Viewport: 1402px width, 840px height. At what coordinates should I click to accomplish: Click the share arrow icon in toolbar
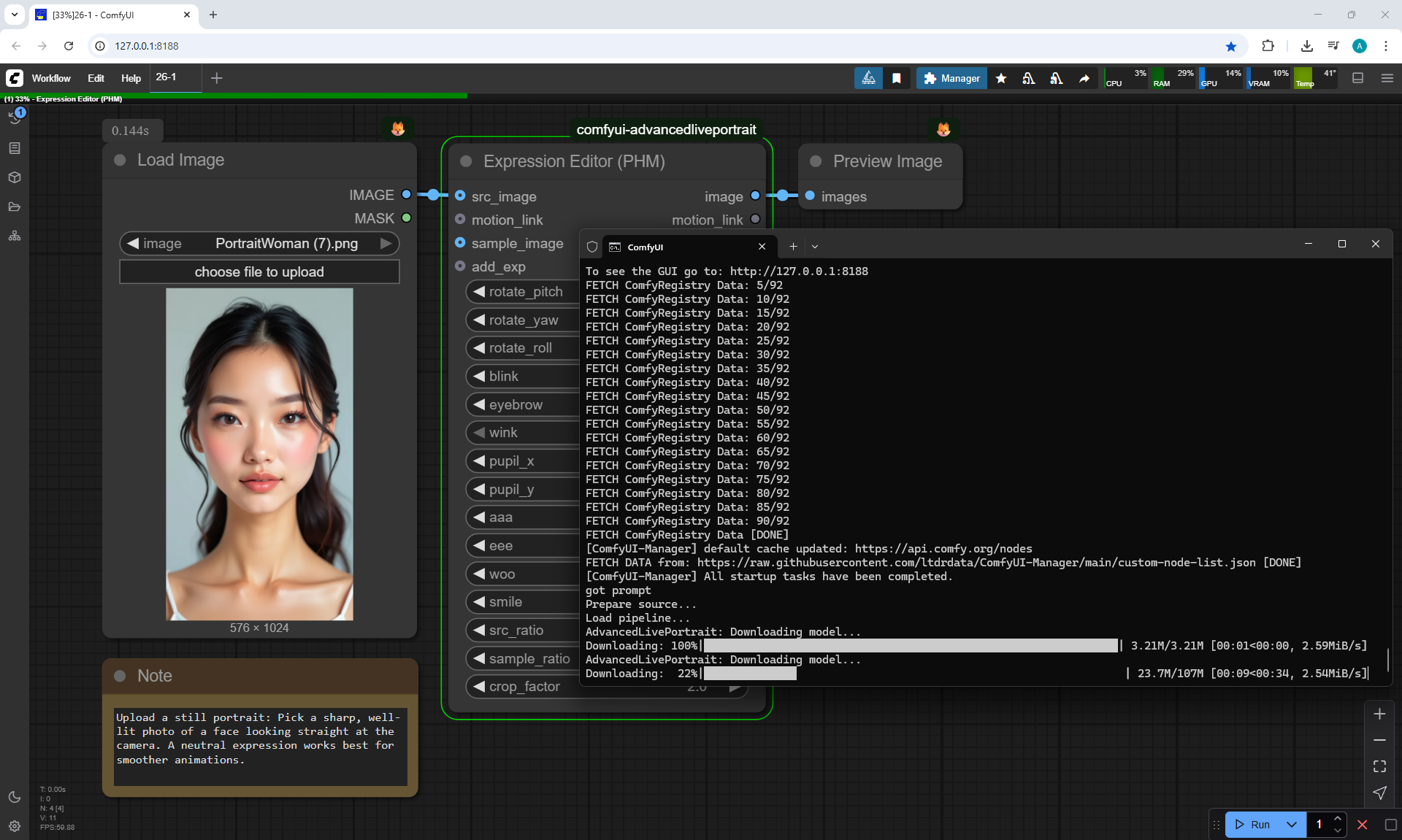pos(1084,78)
